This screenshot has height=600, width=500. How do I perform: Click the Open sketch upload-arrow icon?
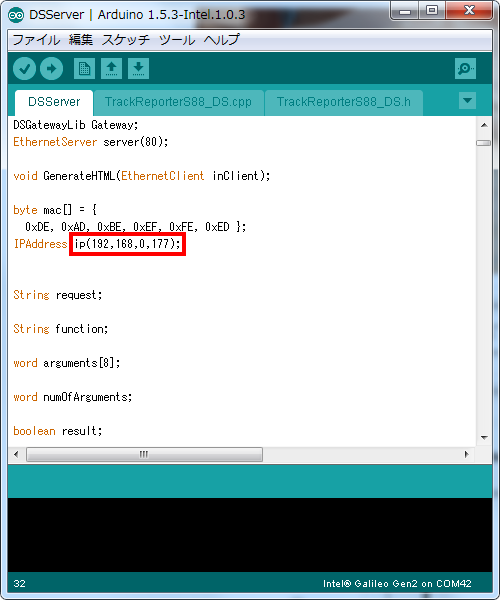111,69
